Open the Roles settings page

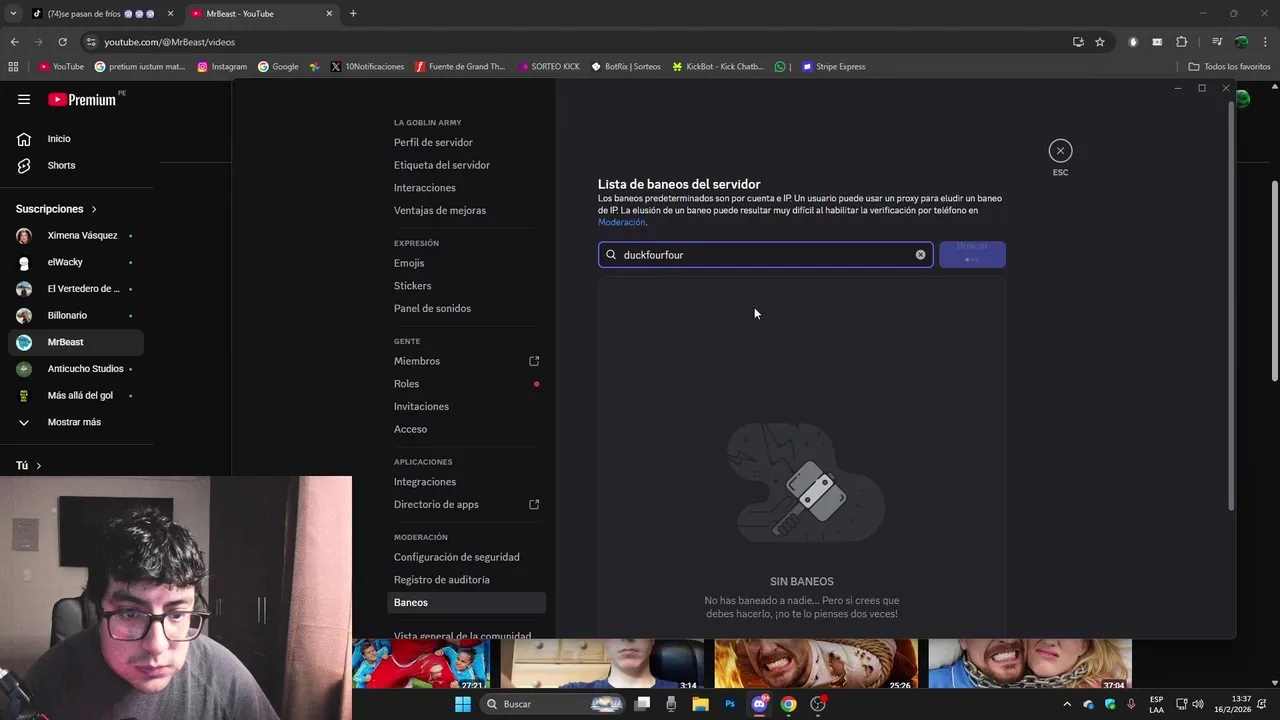[x=406, y=384]
